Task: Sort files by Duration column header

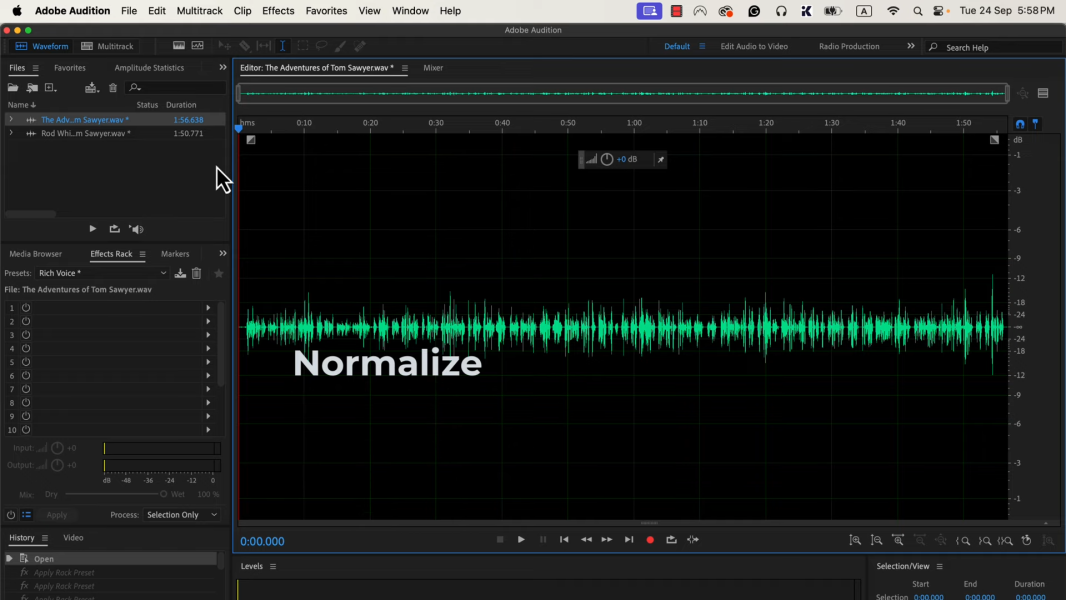Action: click(x=182, y=105)
